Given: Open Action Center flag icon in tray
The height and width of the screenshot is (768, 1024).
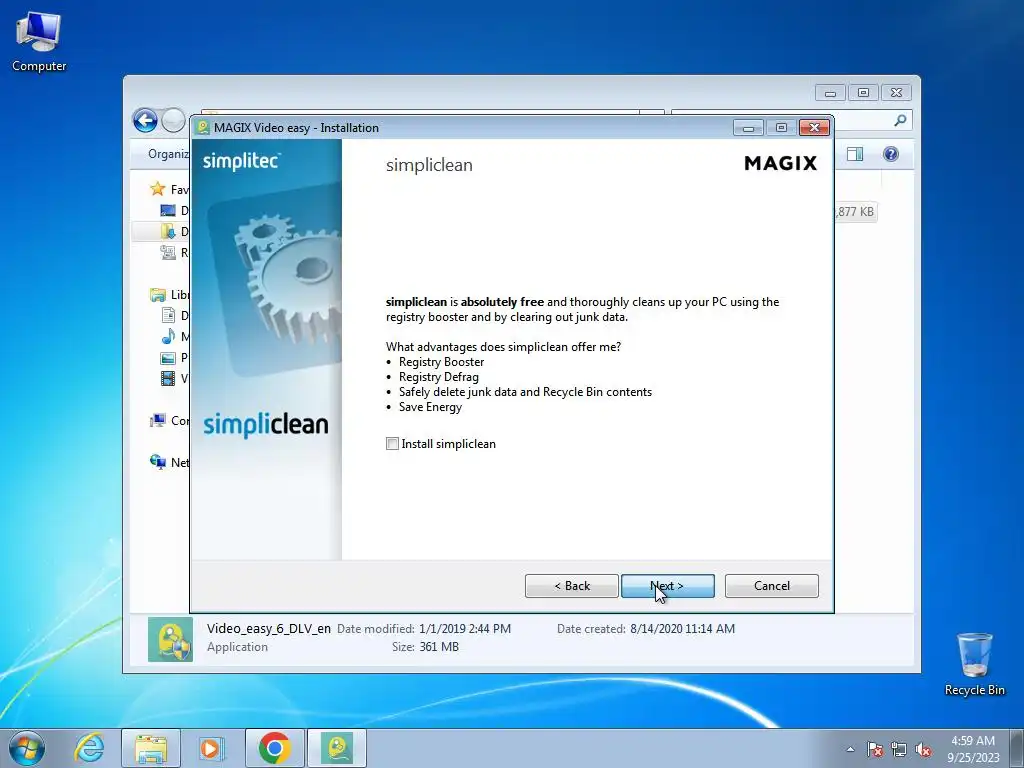Looking at the screenshot, I should [x=875, y=749].
